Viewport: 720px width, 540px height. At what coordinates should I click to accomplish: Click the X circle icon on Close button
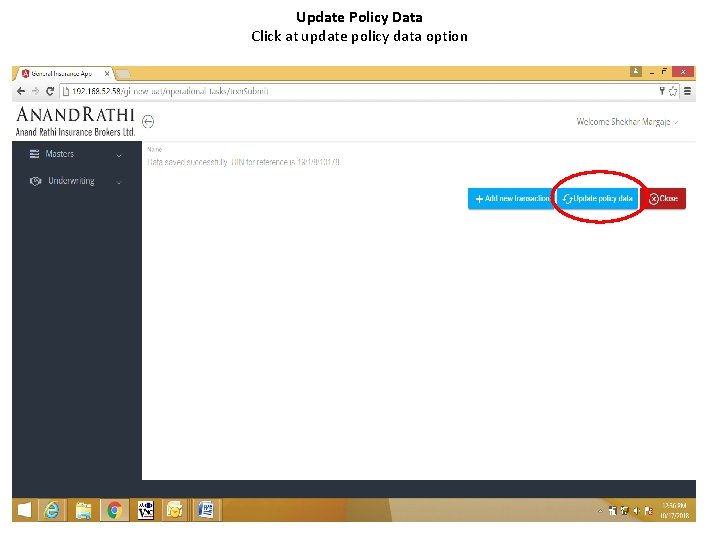coord(653,199)
